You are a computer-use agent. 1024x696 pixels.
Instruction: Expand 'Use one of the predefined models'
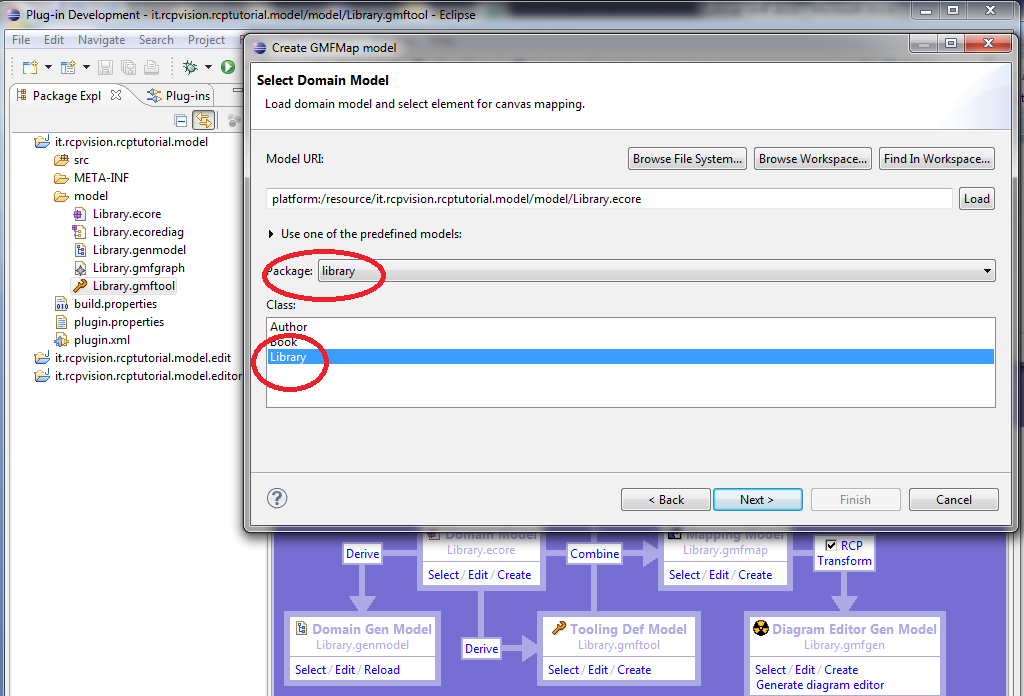pyautogui.click(x=271, y=234)
